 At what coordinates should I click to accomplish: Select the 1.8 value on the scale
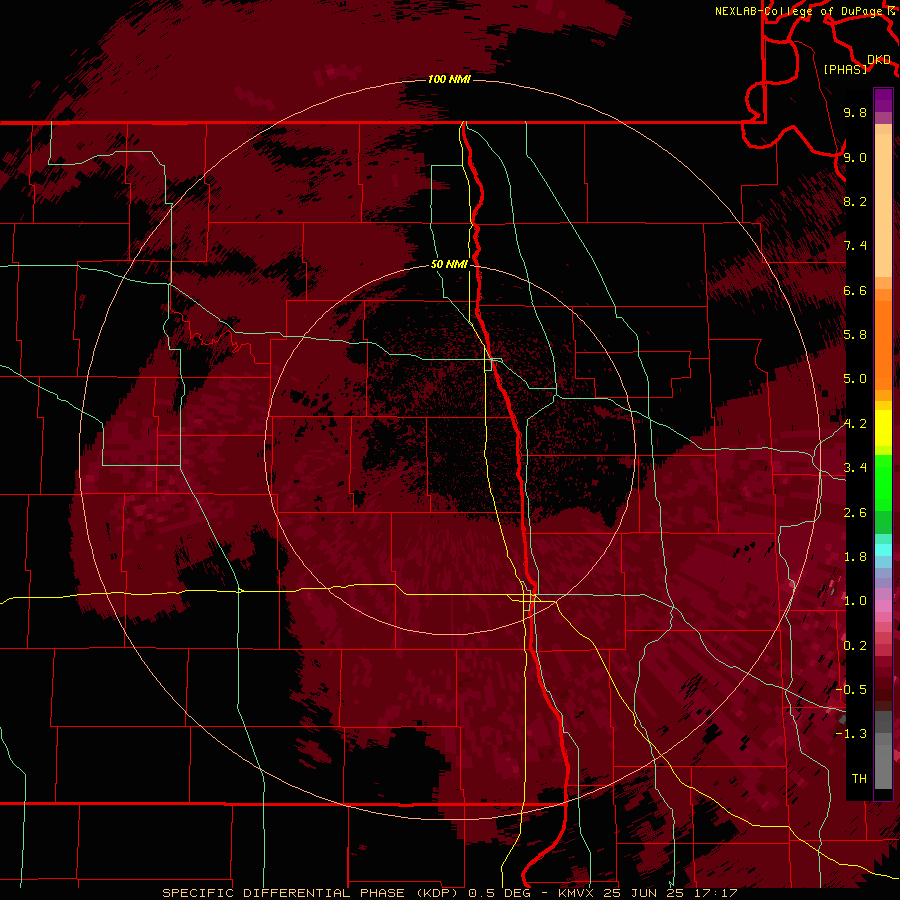click(855, 557)
